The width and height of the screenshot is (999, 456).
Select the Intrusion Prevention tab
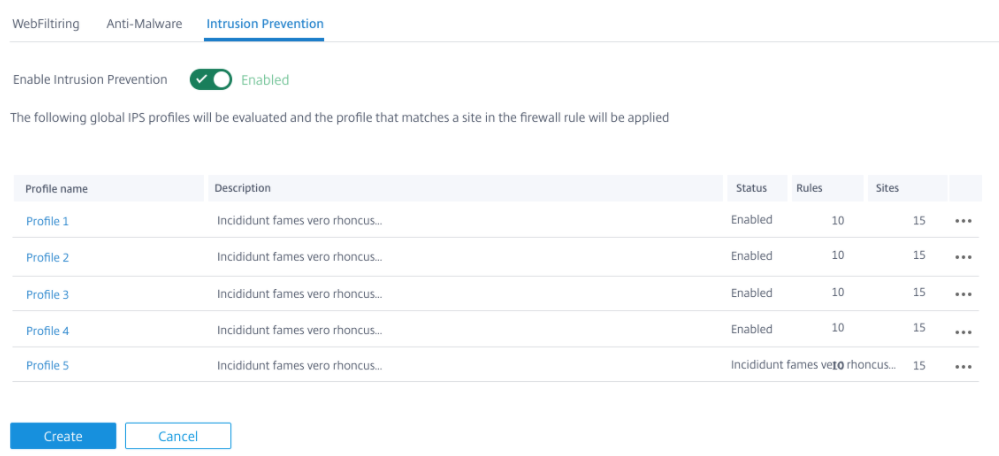264,24
